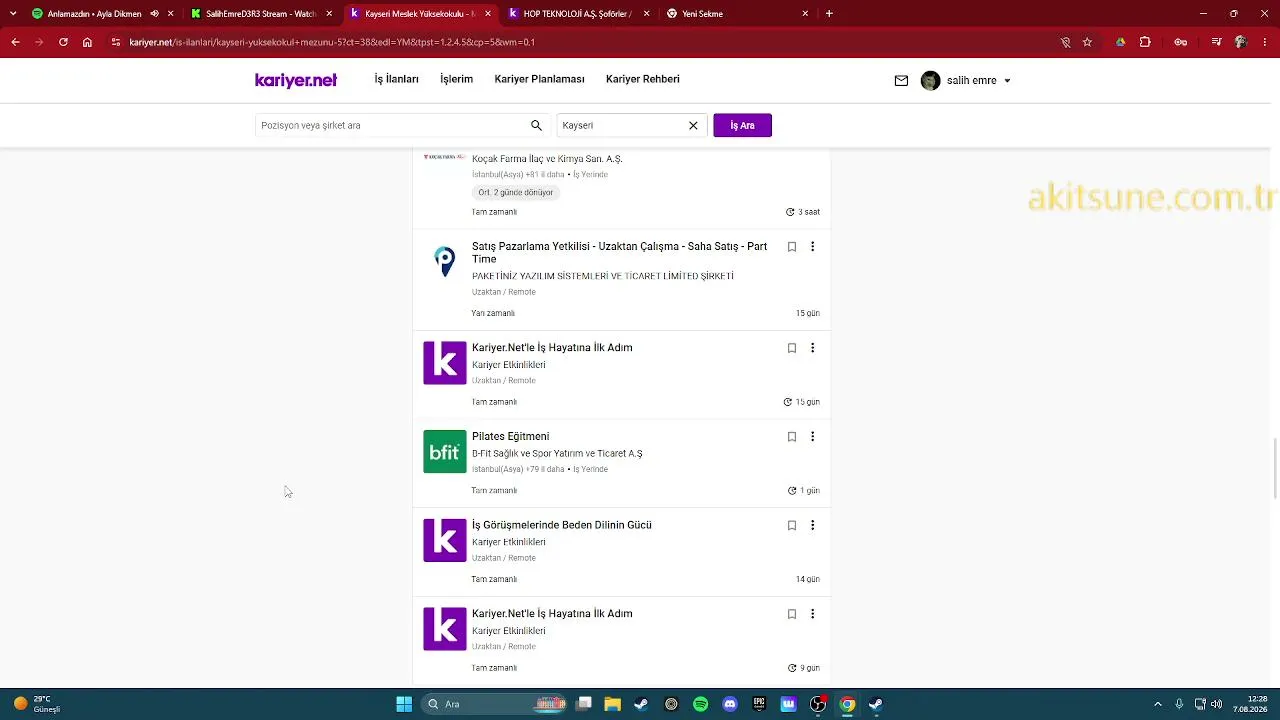Expand the salih emre account dropdown arrow

[1007, 81]
